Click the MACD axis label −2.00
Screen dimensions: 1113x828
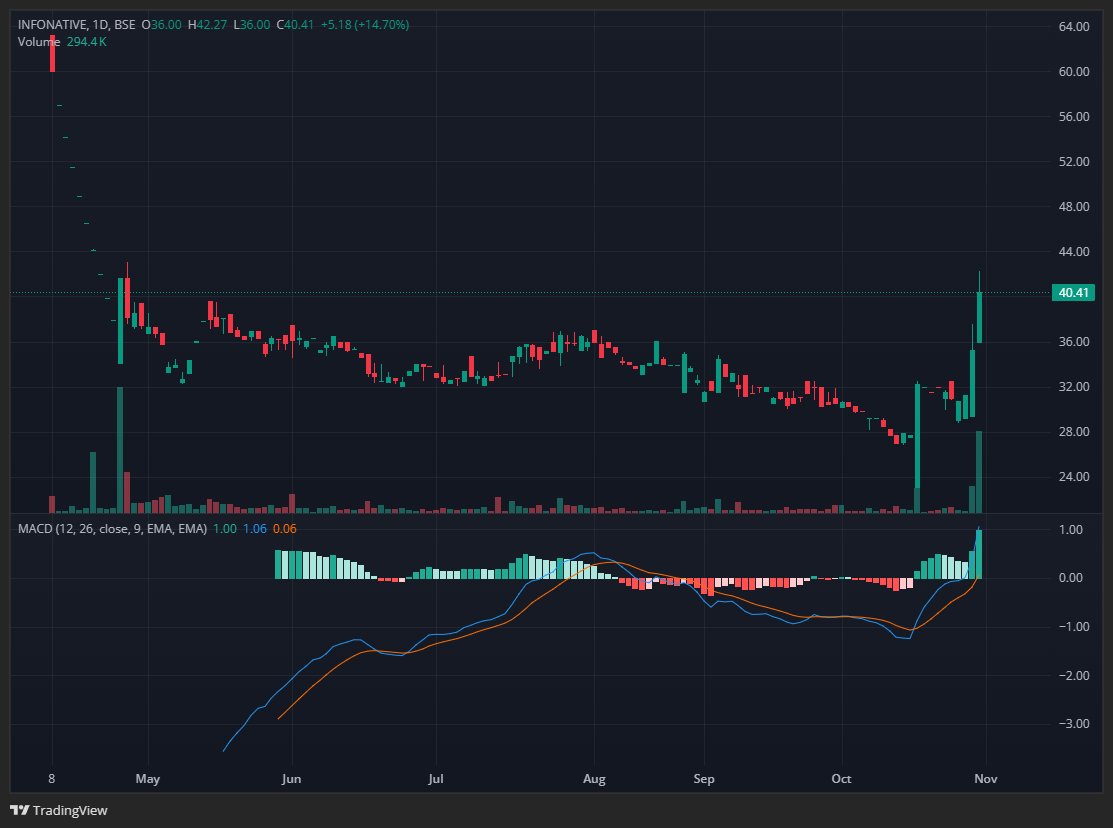click(x=1073, y=675)
